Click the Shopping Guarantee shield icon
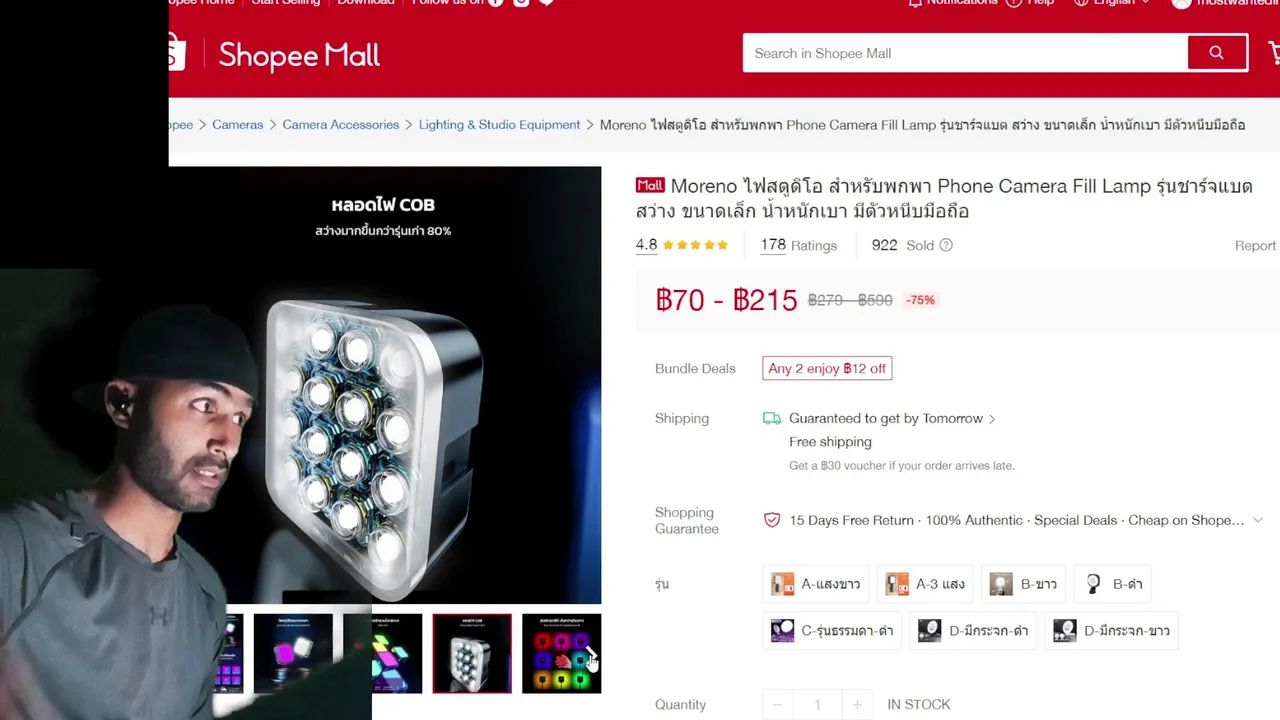Image resolution: width=1280 pixels, height=720 pixels. (771, 520)
